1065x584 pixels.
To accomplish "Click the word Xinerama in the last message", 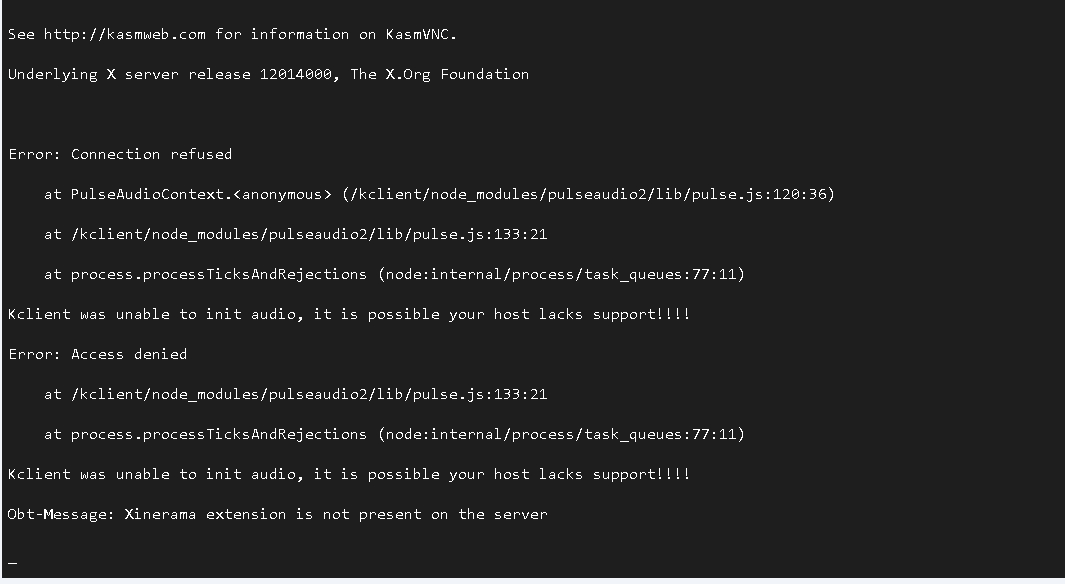I will pyautogui.click(x=160, y=515).
